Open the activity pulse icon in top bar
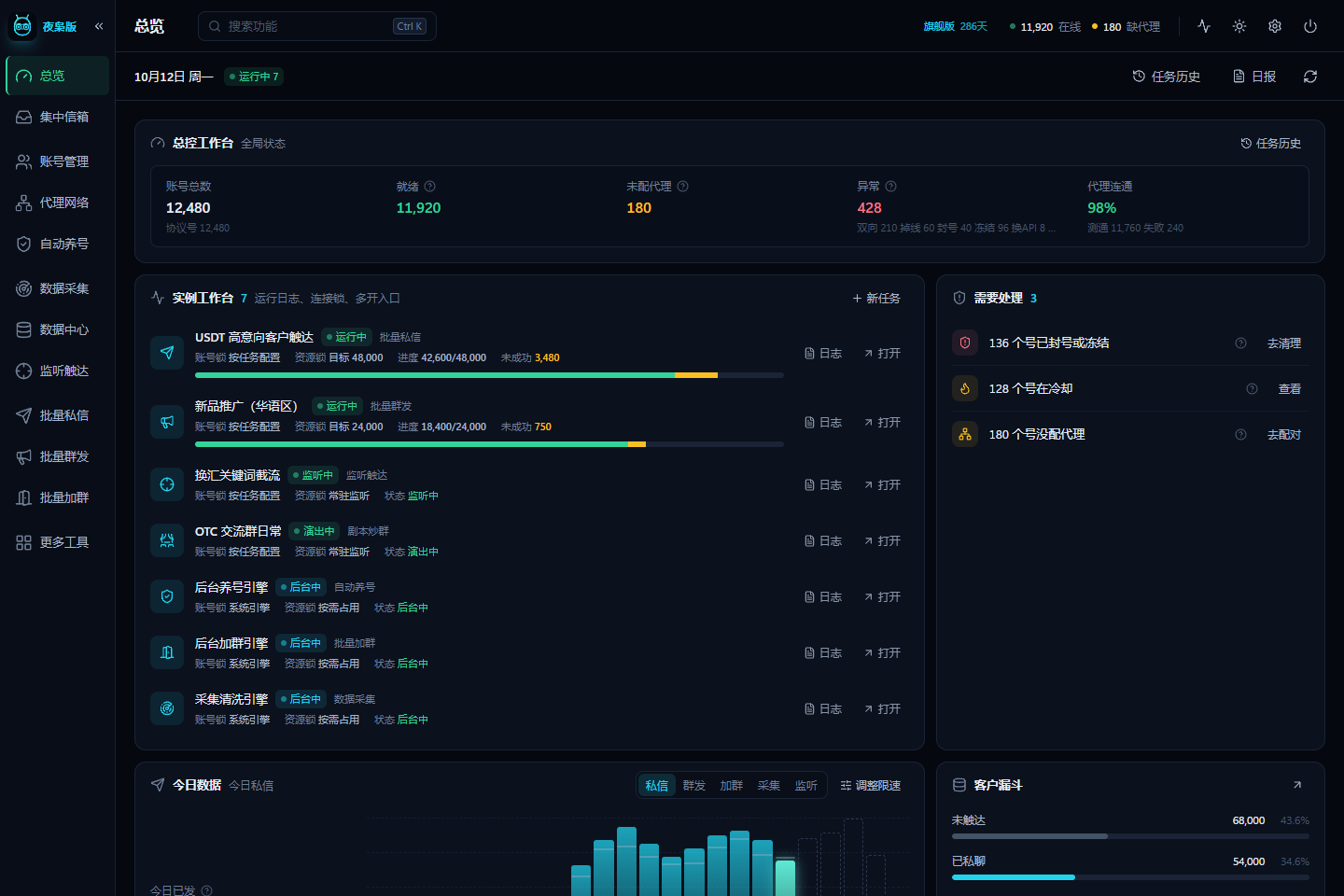 coord(1204,26)
